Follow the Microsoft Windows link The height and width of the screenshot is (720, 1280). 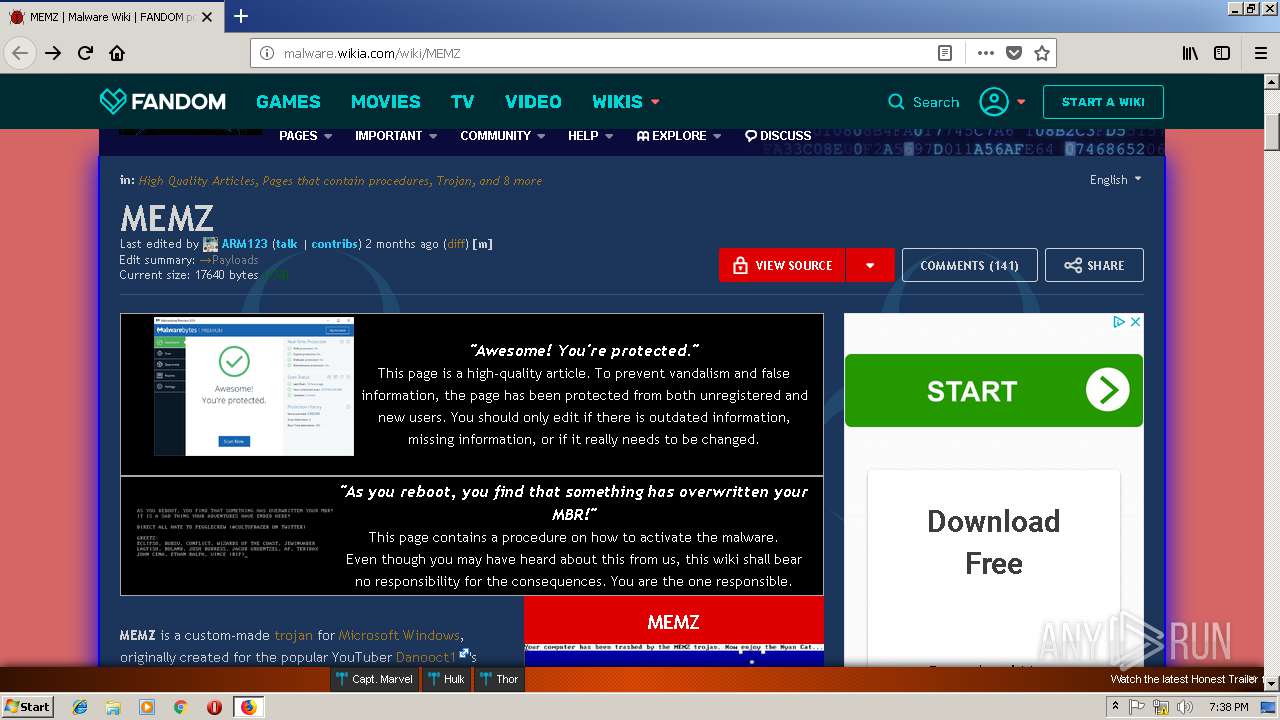pyautogui.click(x=399, y=635)
